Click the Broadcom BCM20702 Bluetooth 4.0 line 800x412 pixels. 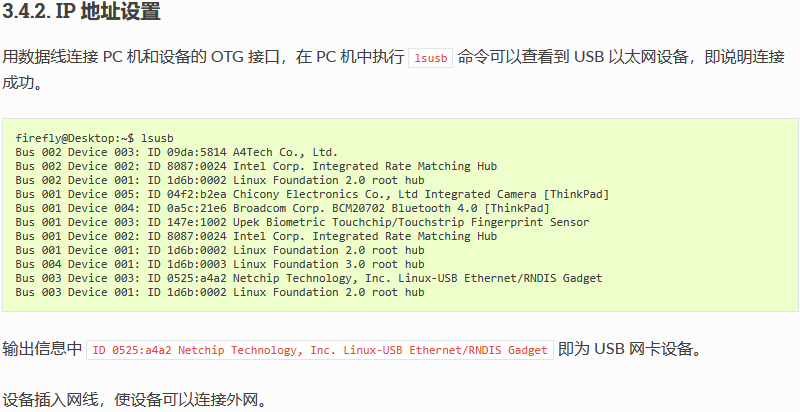282,208
